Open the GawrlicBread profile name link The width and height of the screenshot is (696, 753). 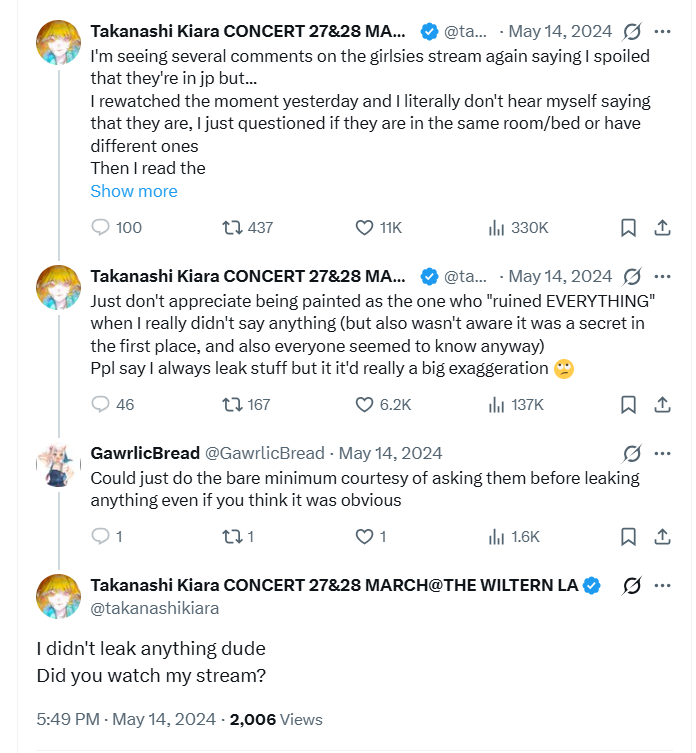144,453
